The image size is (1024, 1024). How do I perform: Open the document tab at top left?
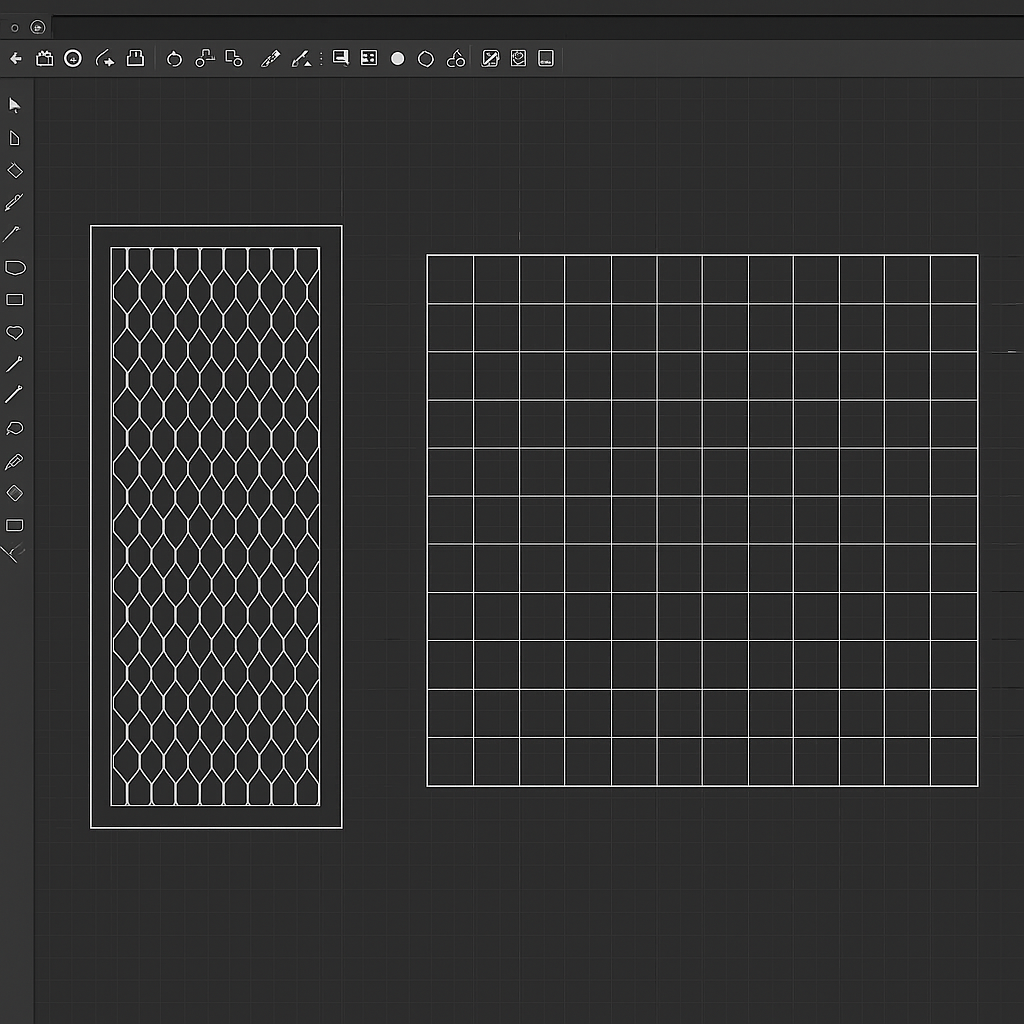(x=37, y=27)
